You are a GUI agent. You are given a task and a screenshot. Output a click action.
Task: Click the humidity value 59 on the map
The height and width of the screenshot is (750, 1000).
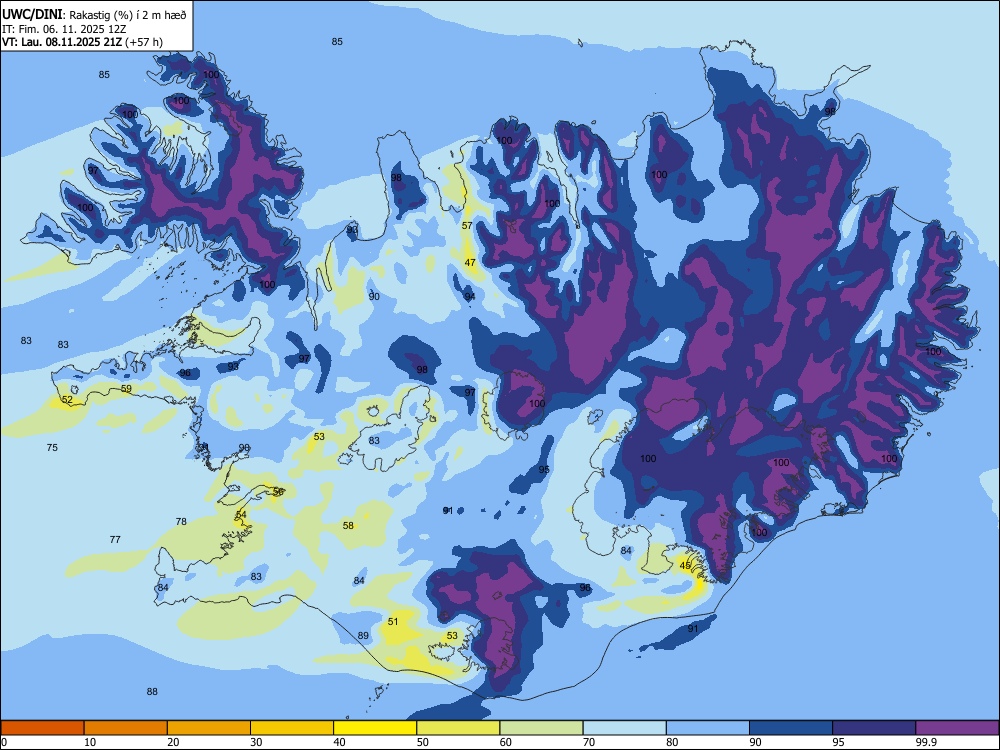point(126,388)
